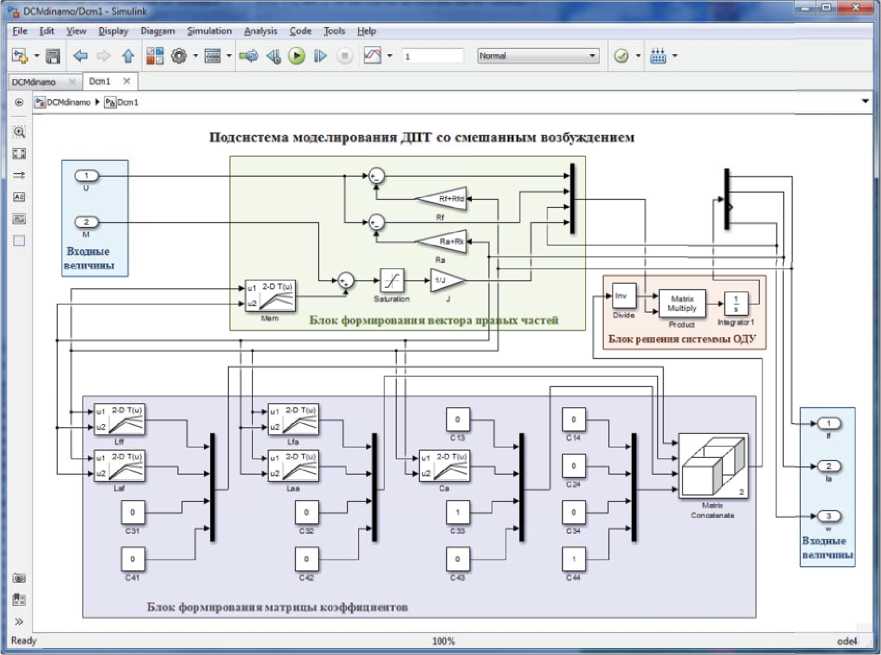The height and width of the screenshot is (655, 881).
Task: Open the simulation mode dropdown showing Normal
Action: (538, 56)
